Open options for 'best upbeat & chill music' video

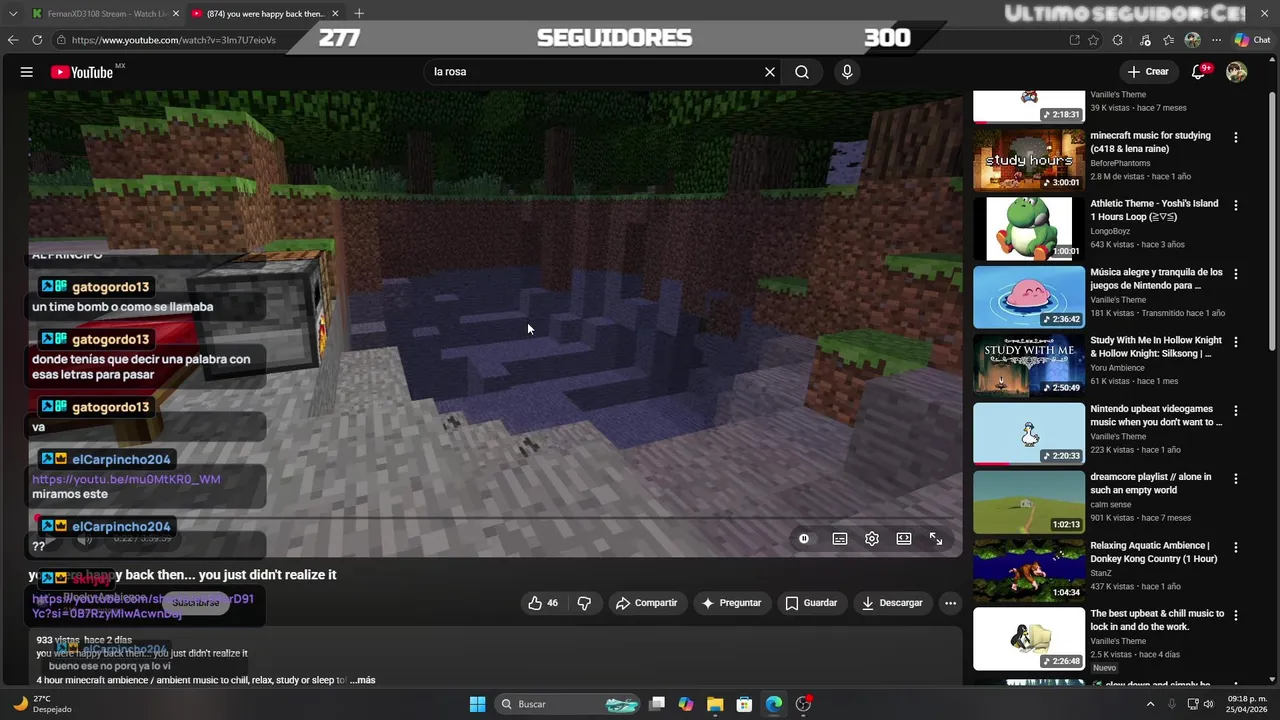(1235, 616)
